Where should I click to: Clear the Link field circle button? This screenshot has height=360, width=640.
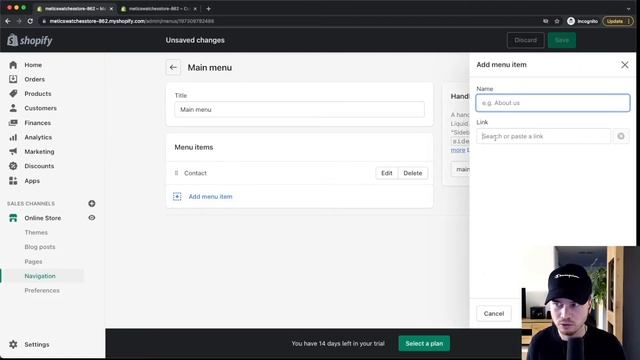pos(621,136)
